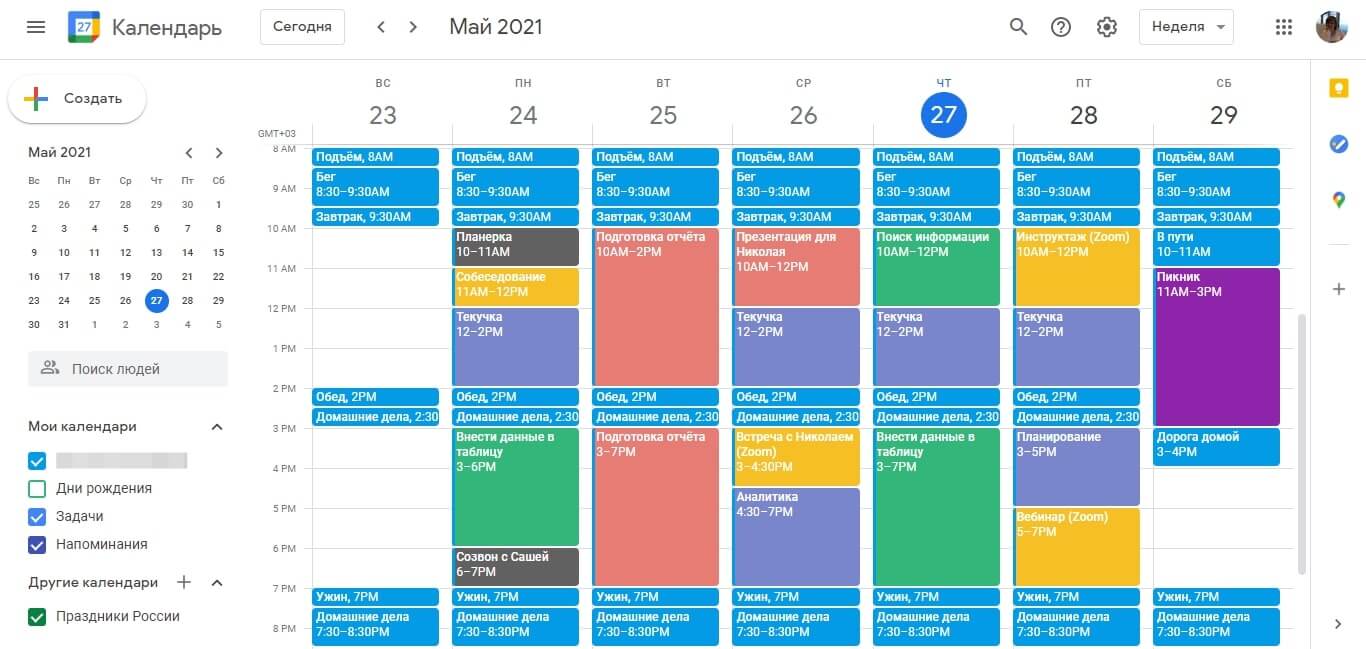Click the Создать button
The width and height of the screenshot is (1366, 649).
click(x=77, y=99)
